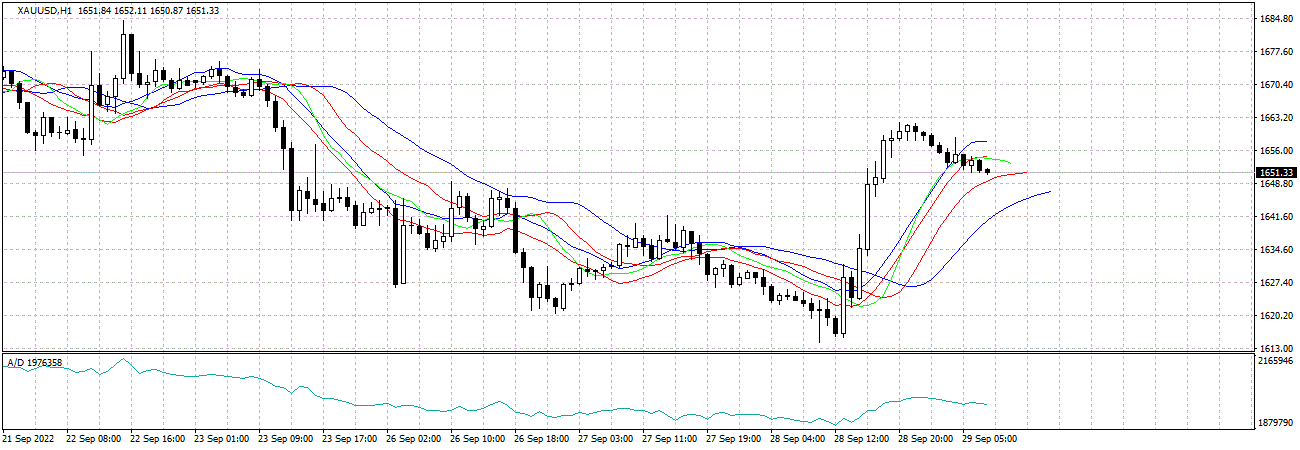
Task: Click the 29 Sep 05:00 time label
Action: [x=988, y=439]
